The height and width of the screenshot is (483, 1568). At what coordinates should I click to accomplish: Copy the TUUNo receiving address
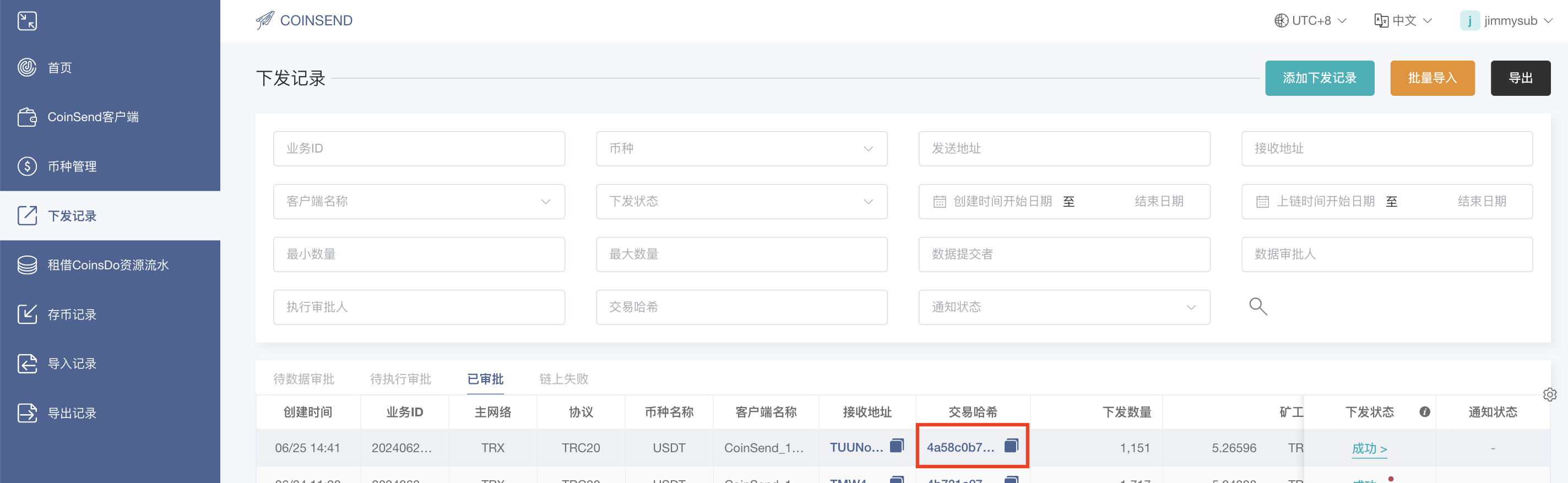pos(897,446)
